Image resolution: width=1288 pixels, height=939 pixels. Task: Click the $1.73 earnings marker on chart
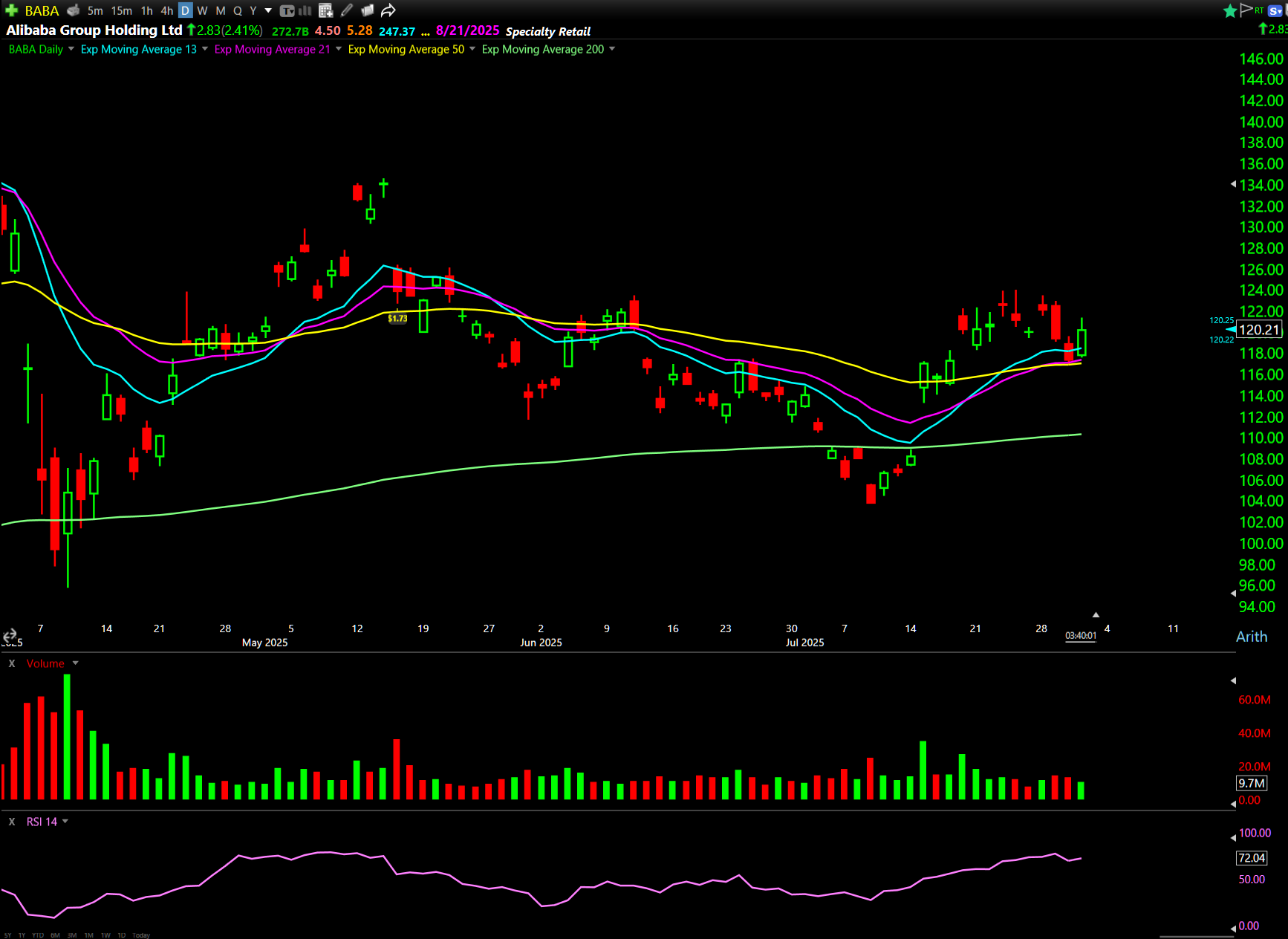[398, 318]
